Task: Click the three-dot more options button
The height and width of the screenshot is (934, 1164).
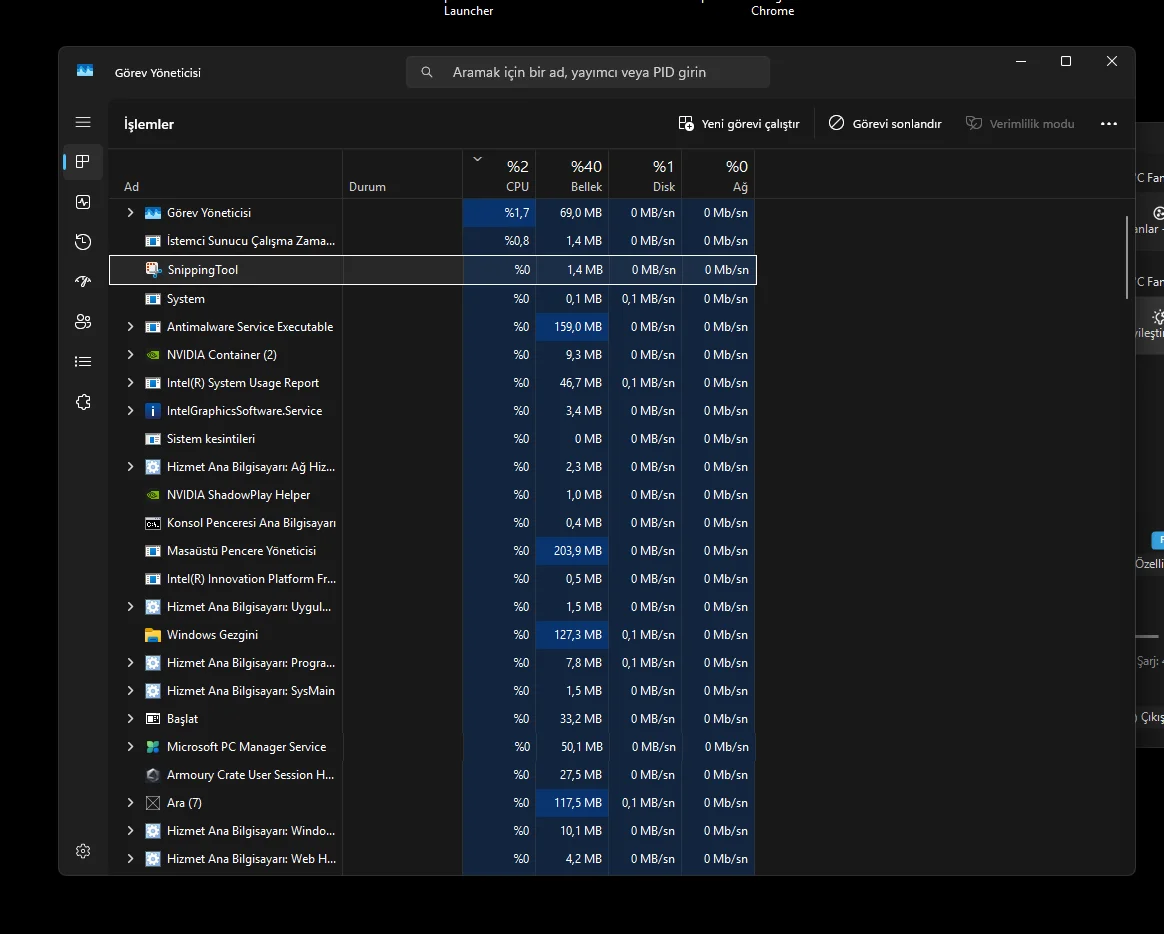Action: (x=1108, y=124)
